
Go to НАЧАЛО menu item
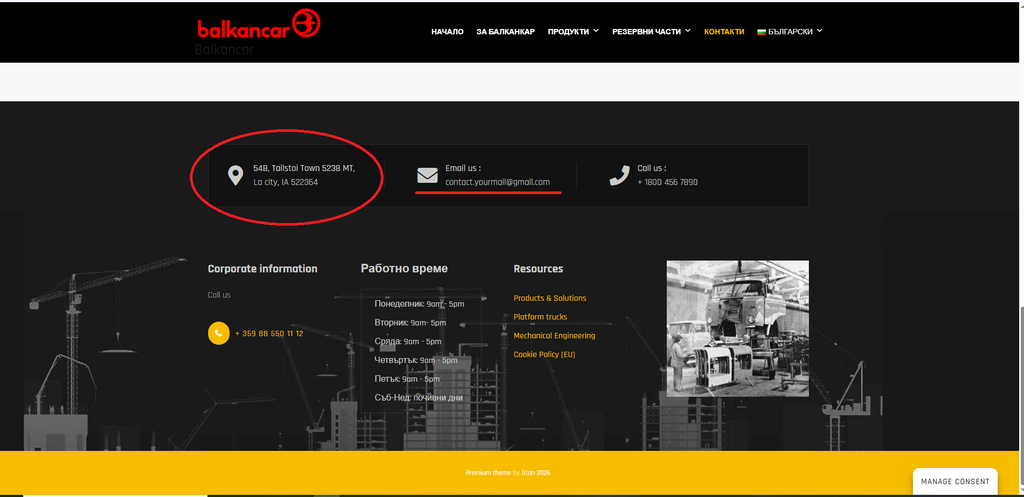447,31
